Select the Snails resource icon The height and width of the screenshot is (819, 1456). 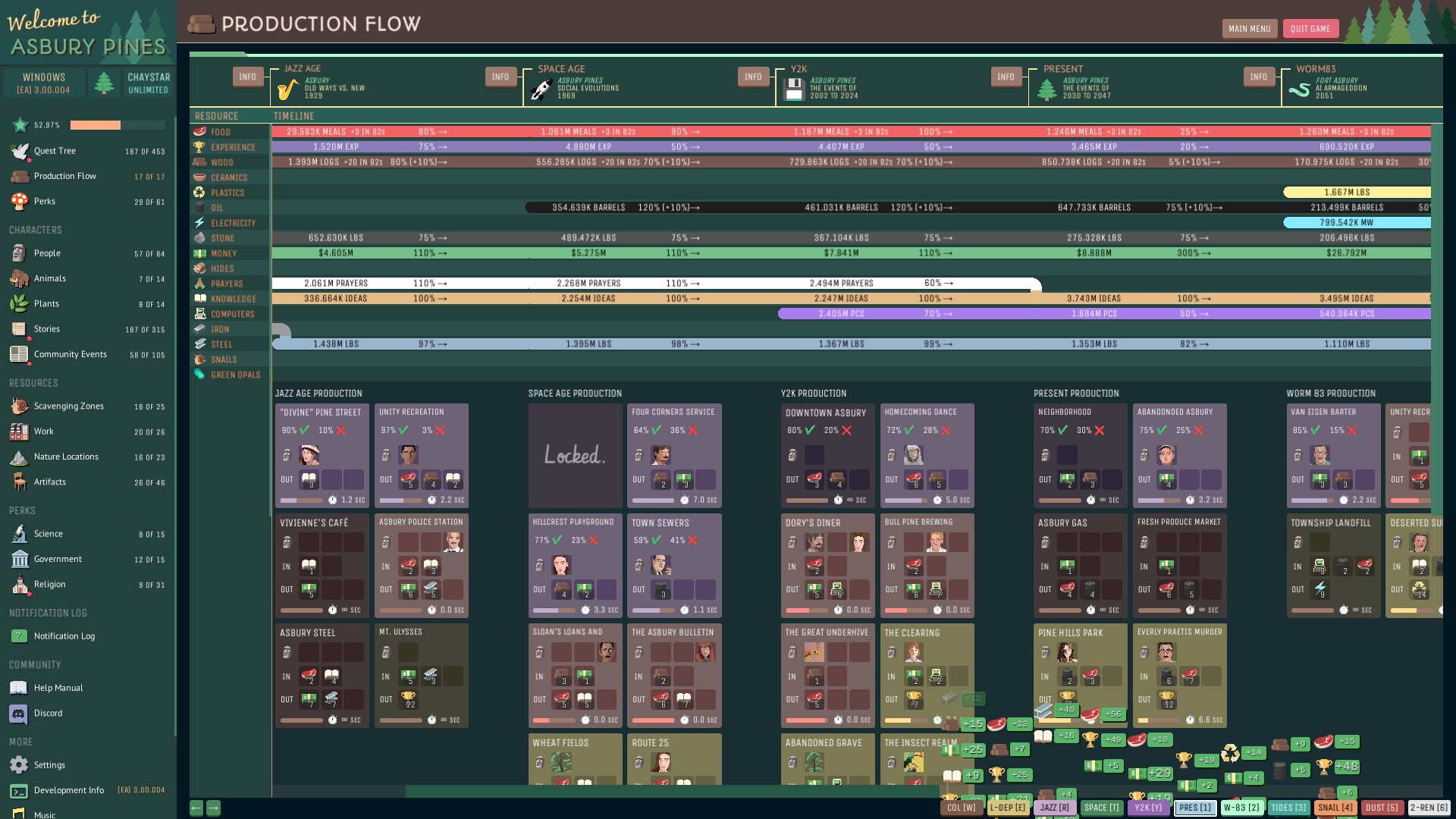point(199,359)
